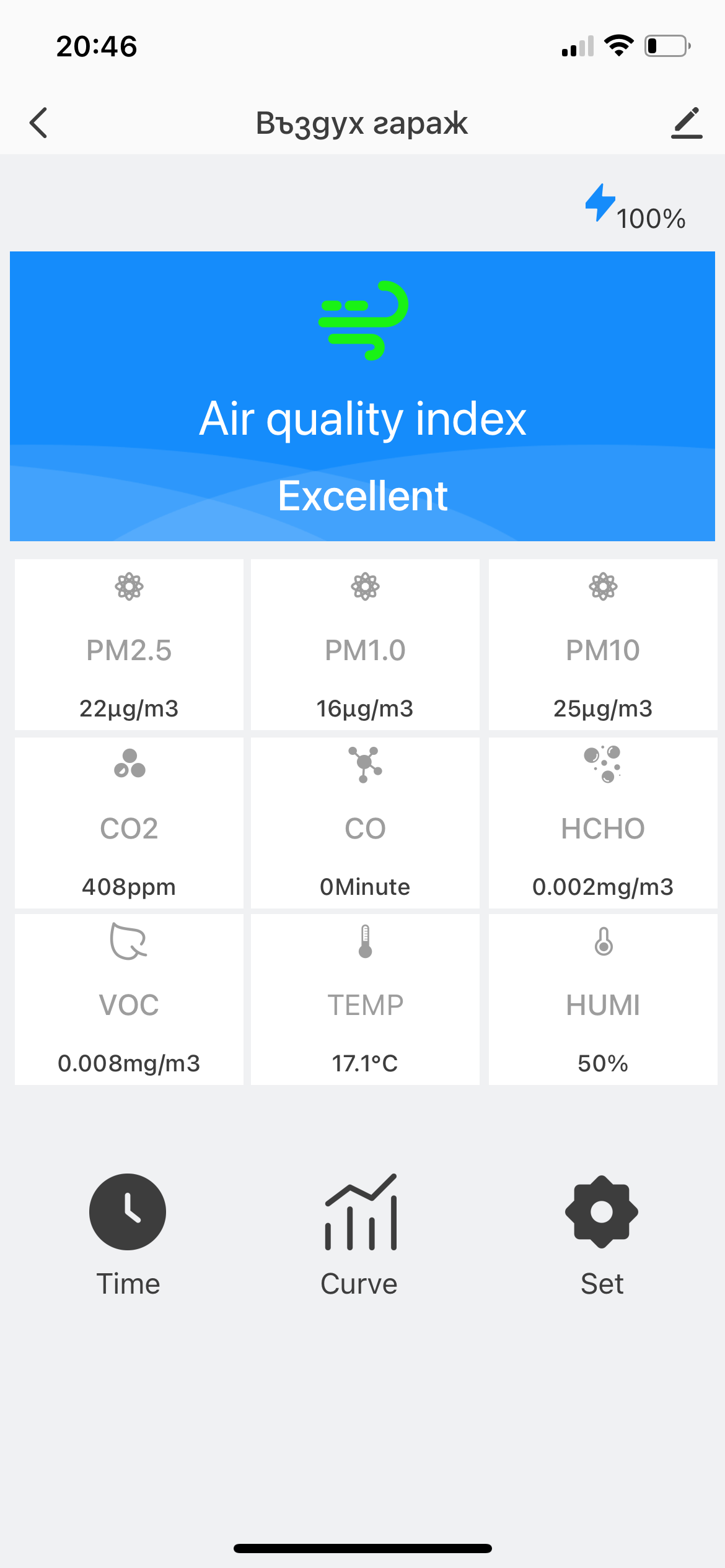Tap the HUMI 50% reading
This screenshot has width=725, height=1568.
603,1063
